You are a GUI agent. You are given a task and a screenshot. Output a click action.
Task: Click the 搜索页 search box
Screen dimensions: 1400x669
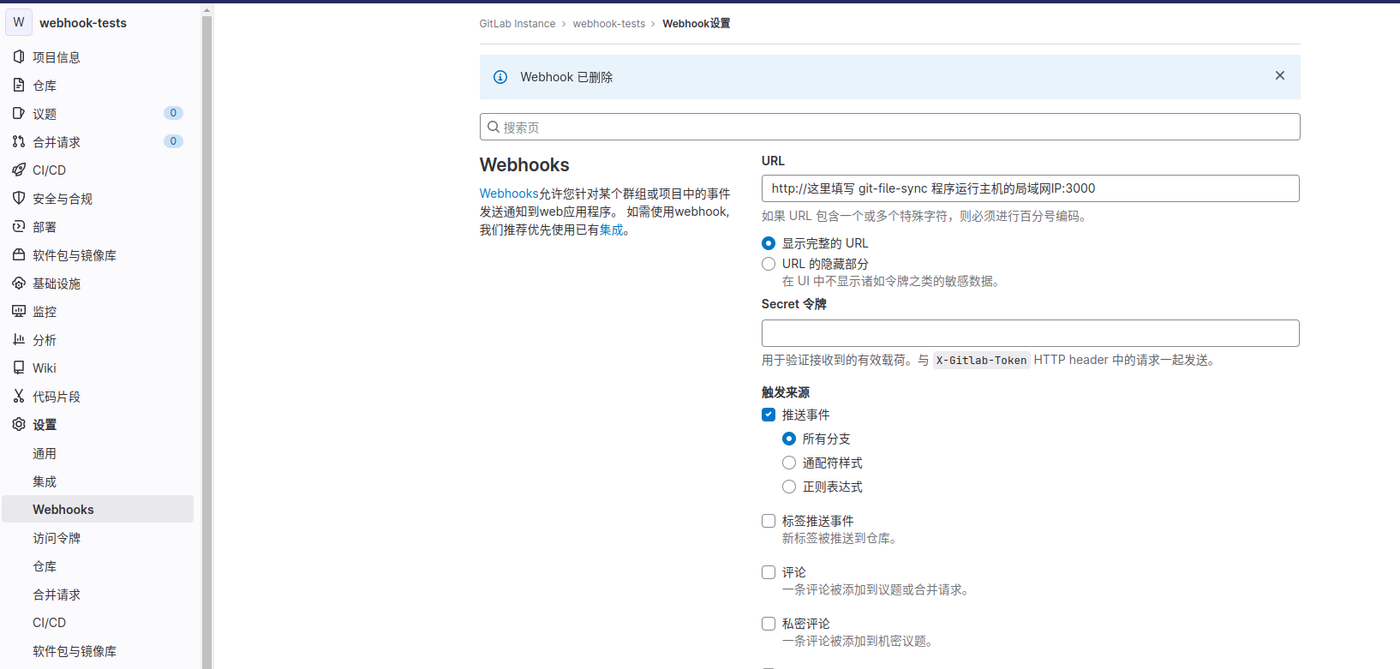coord(890,127)
